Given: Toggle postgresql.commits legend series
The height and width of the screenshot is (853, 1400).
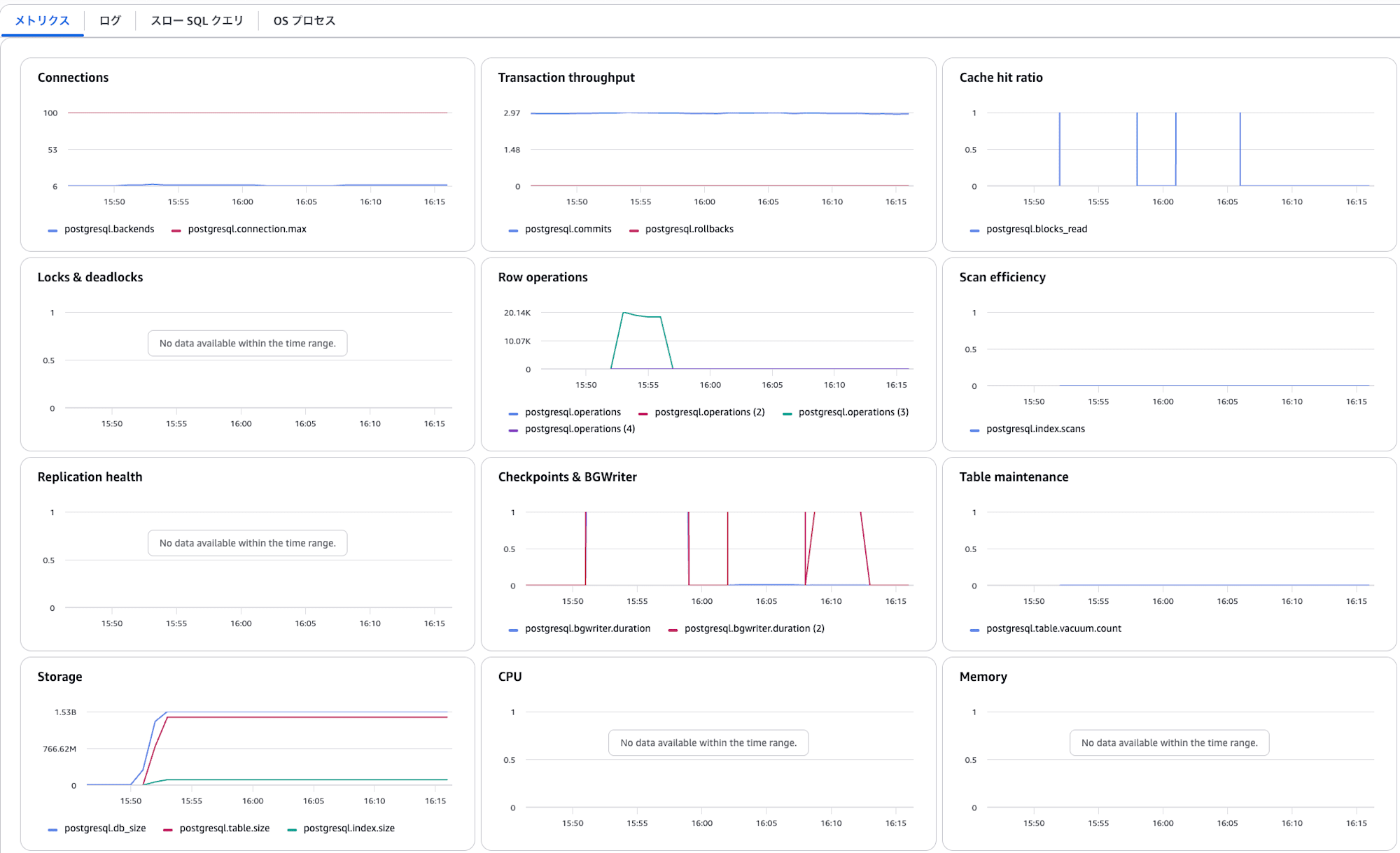Looking at the screenshot, I should pos(561,229).
